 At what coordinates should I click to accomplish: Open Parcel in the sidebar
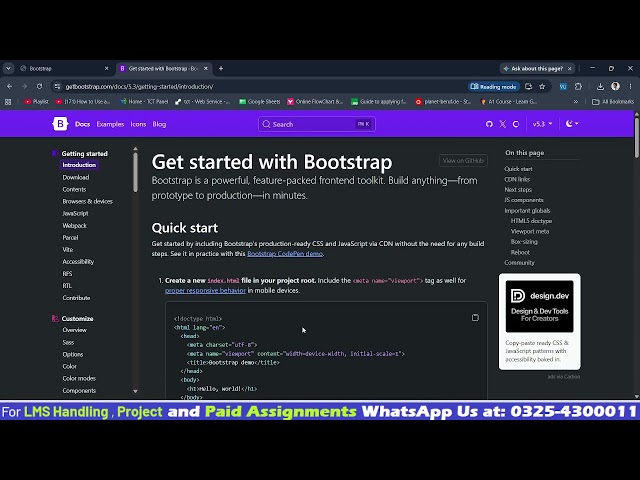point(70,238)
